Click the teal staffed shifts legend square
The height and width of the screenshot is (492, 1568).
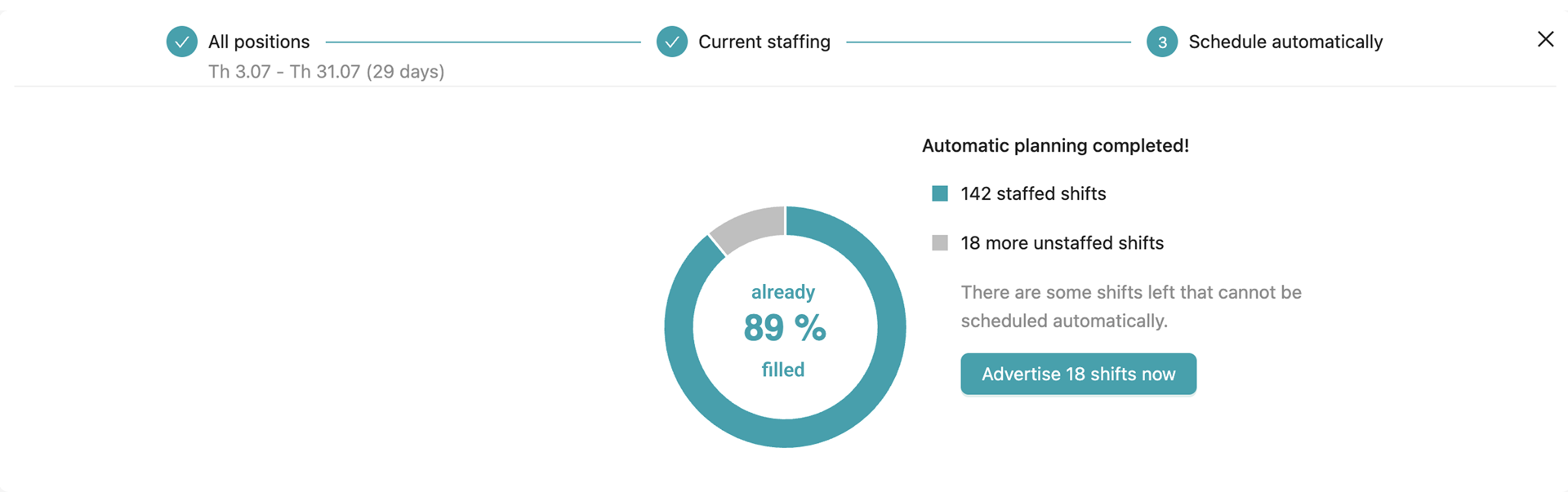[x=939, y=193]
